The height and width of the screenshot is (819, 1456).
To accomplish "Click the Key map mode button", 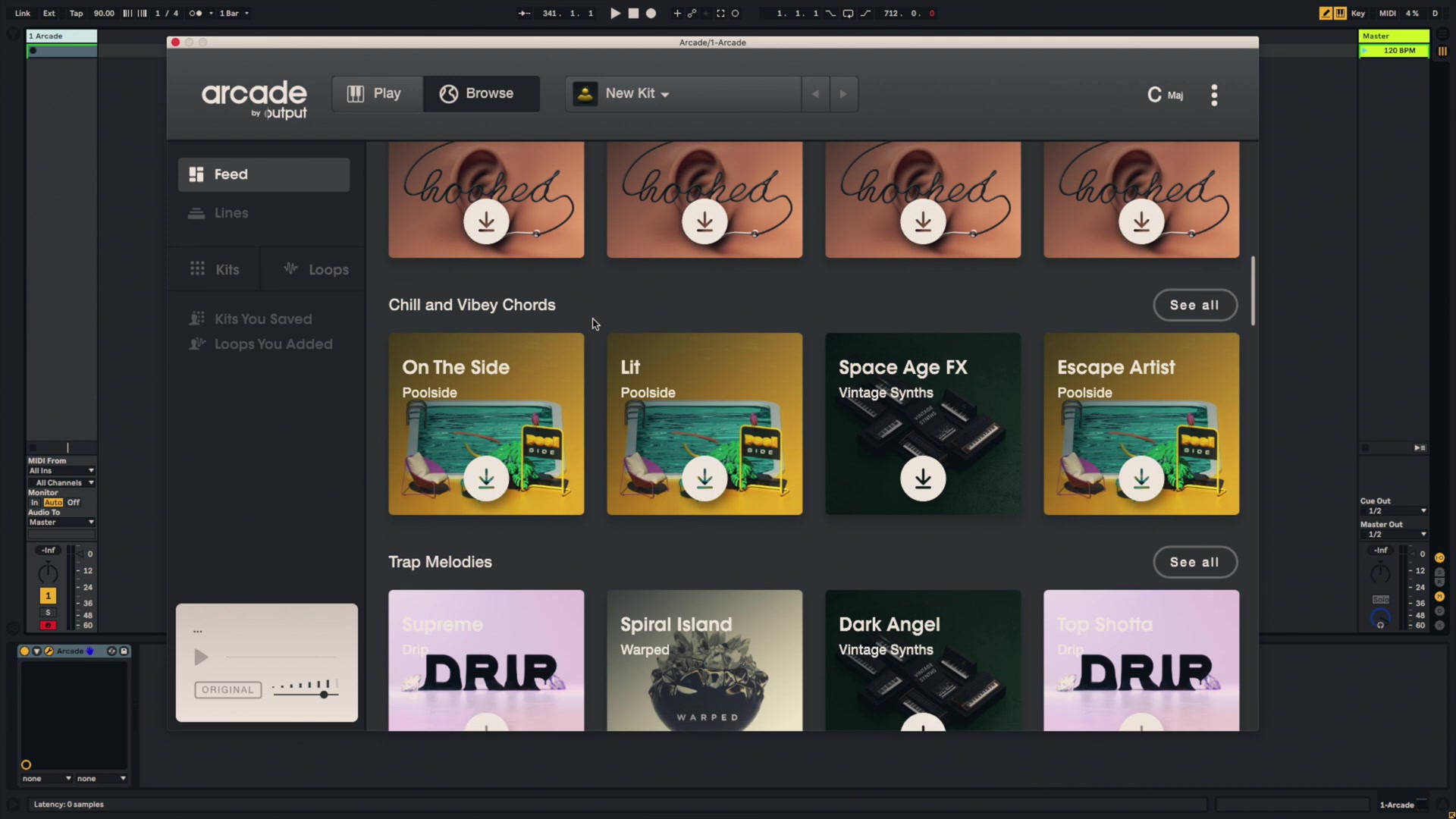I will 1358,13.
